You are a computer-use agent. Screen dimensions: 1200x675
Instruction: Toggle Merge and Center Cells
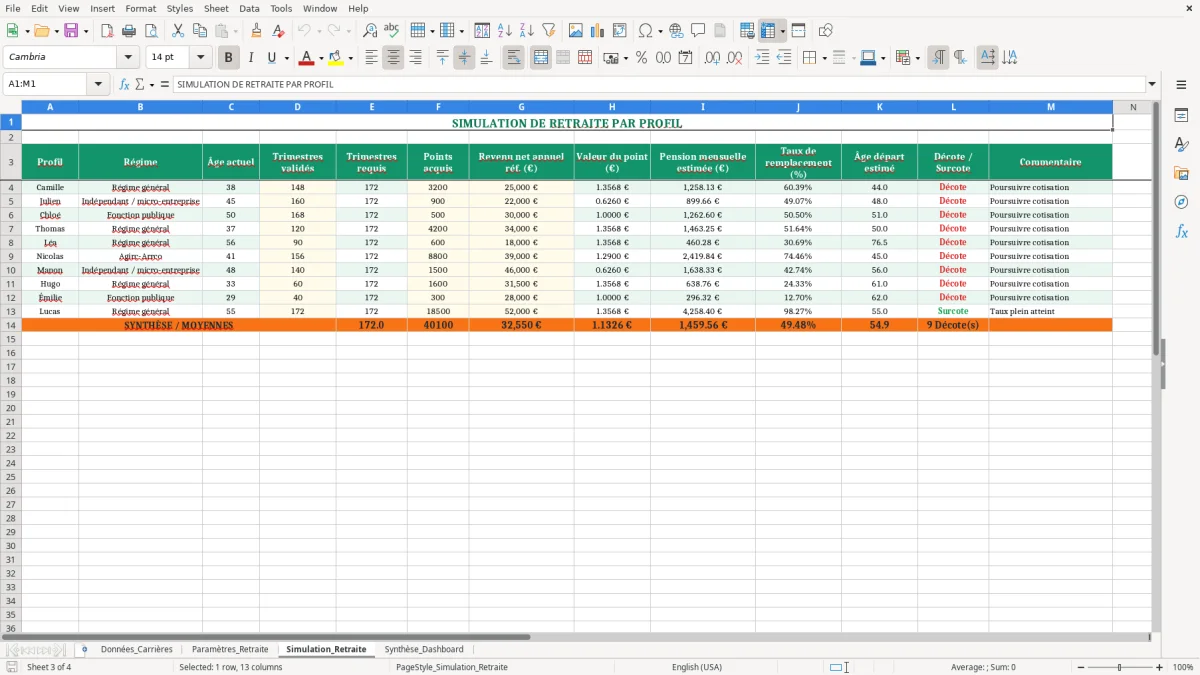pyautogui.click(x=541, y=58)
